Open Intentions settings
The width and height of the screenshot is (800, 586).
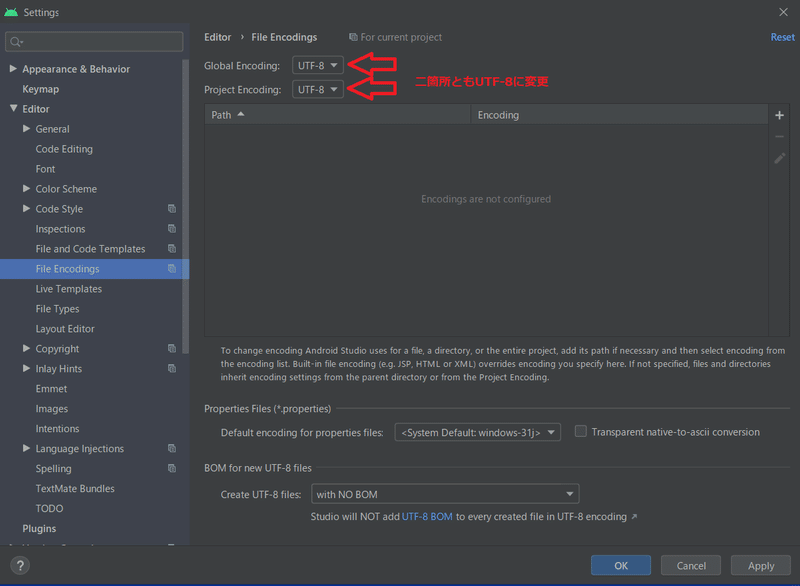tap(57, 428)
